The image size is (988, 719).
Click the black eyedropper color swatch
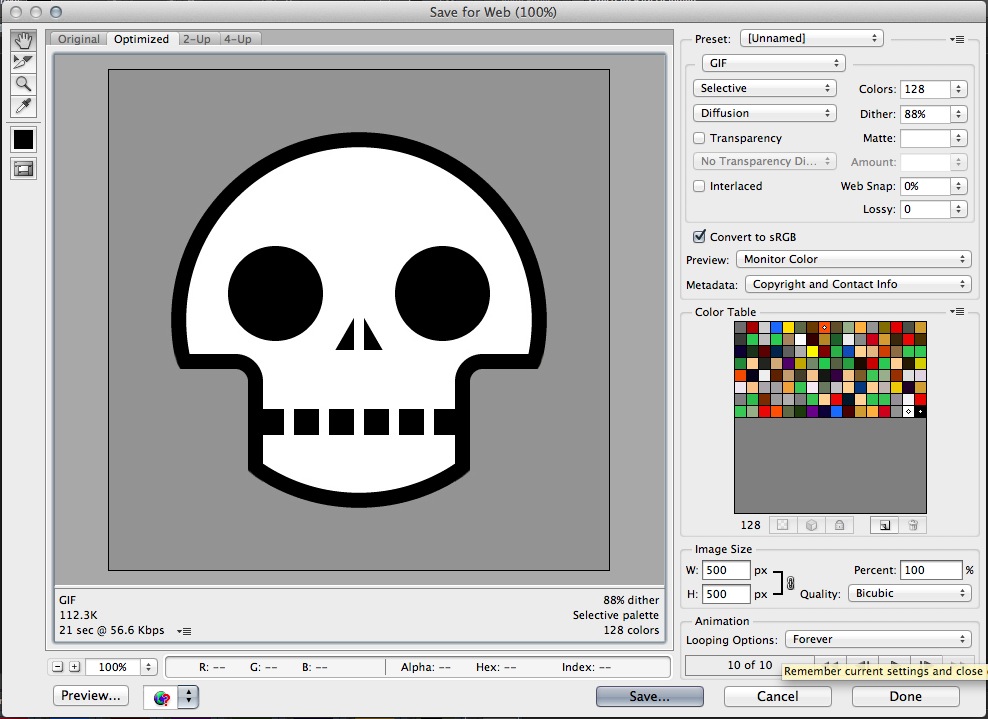[x=23, y=139]
